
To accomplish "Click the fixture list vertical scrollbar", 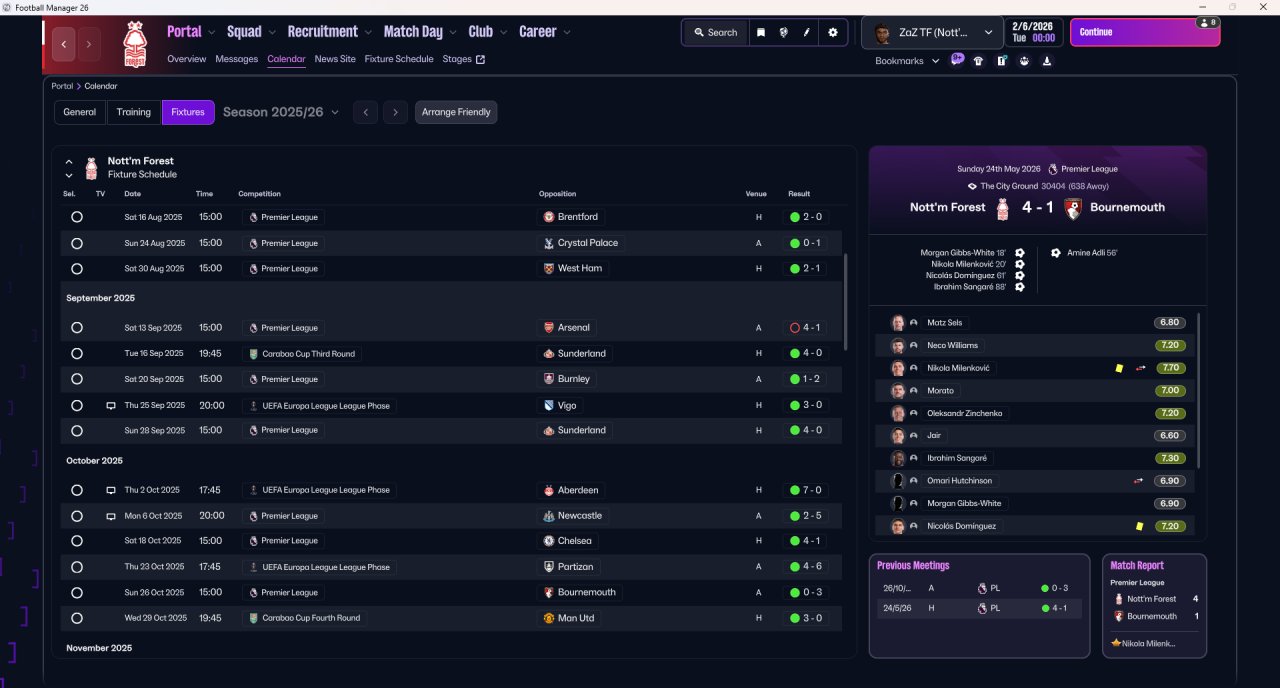I will coord(846,301).
